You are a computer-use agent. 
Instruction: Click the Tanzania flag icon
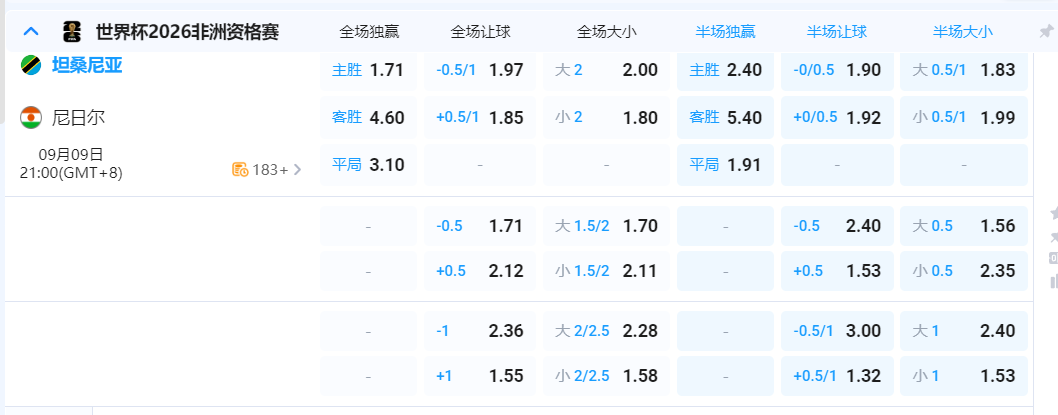[x=30, y=65]
